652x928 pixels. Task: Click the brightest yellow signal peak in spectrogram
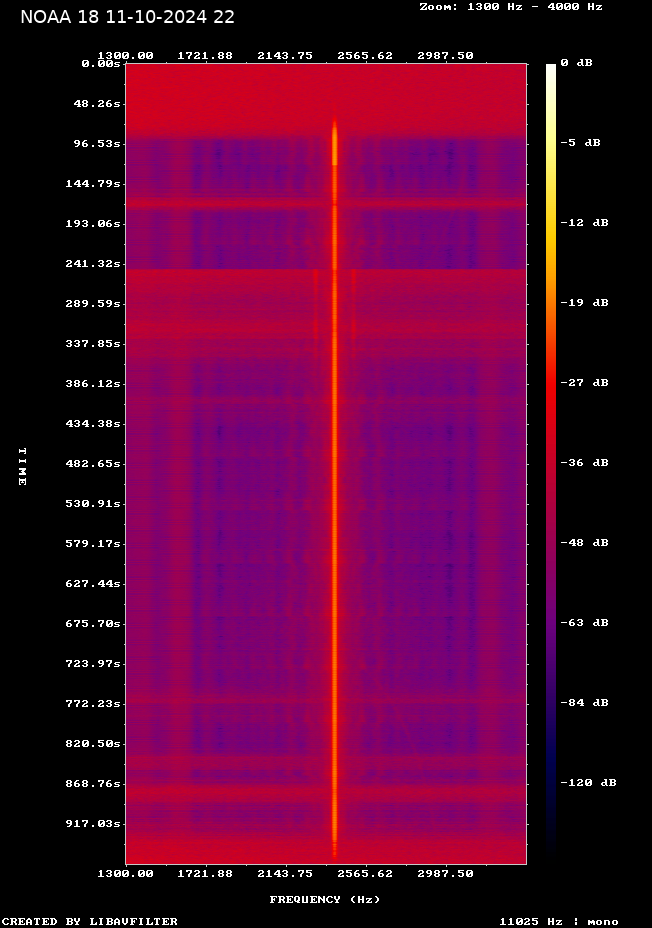coord(335,145)
